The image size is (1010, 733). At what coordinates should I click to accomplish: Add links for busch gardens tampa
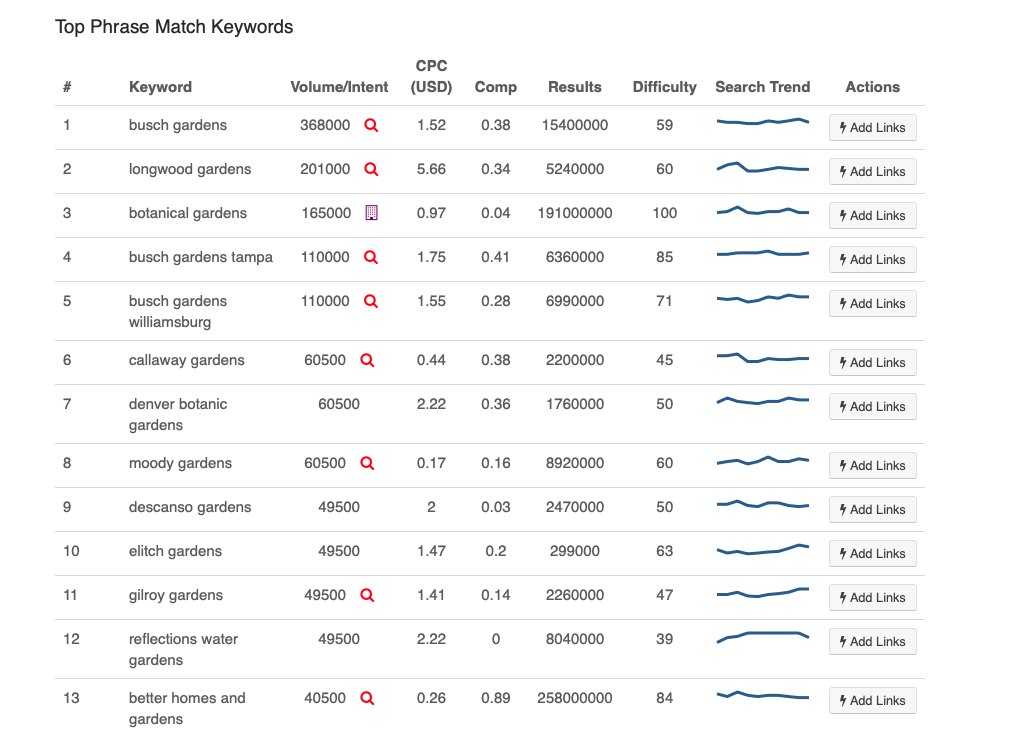(x=873, y=260)
